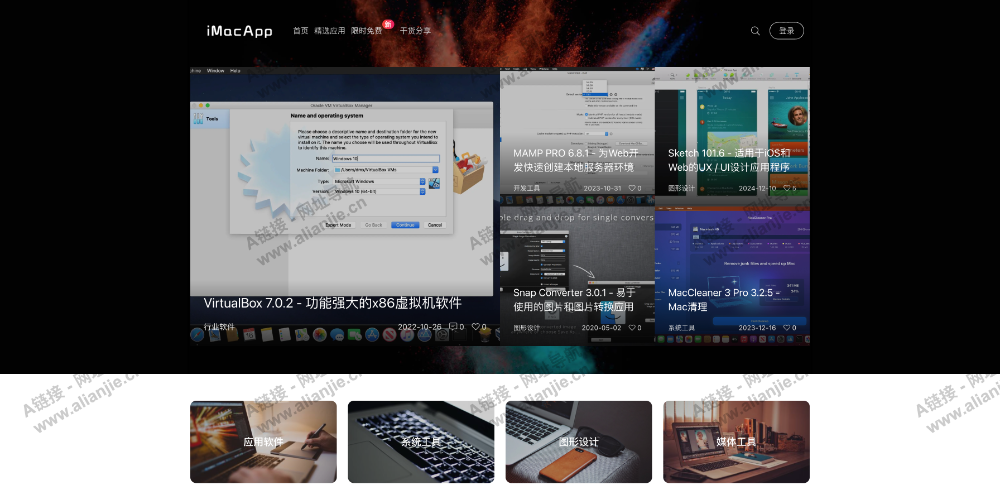Open the 应用软件 category tile

263,442
